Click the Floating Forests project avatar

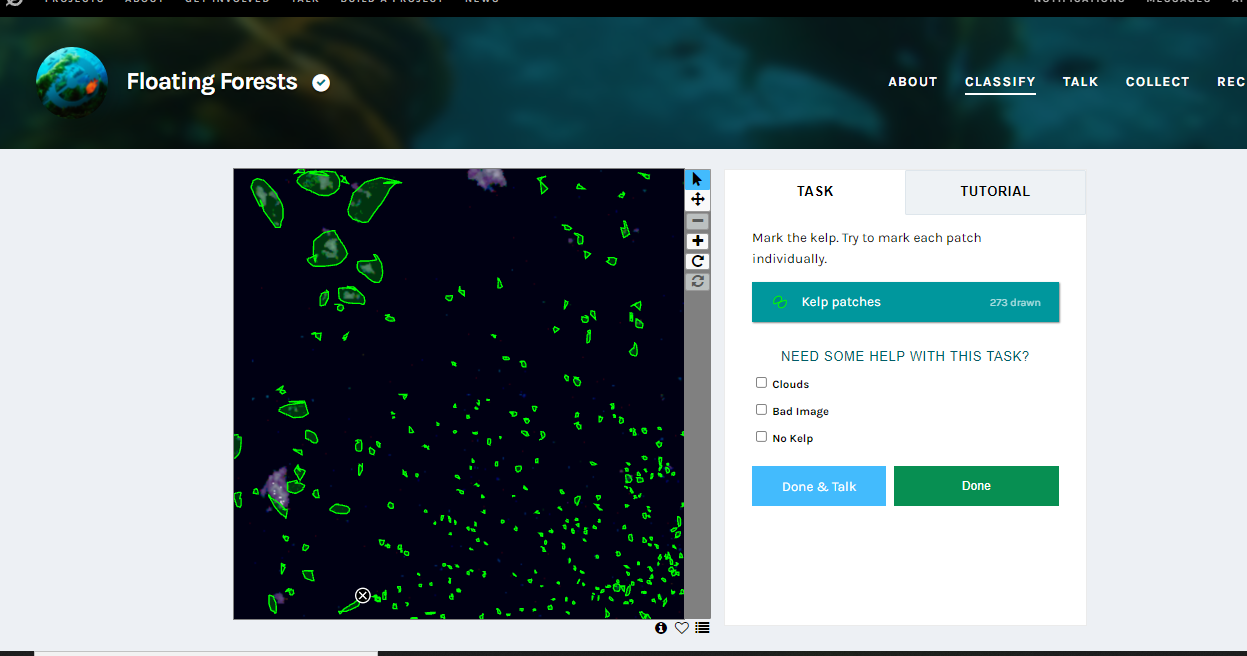72,83
